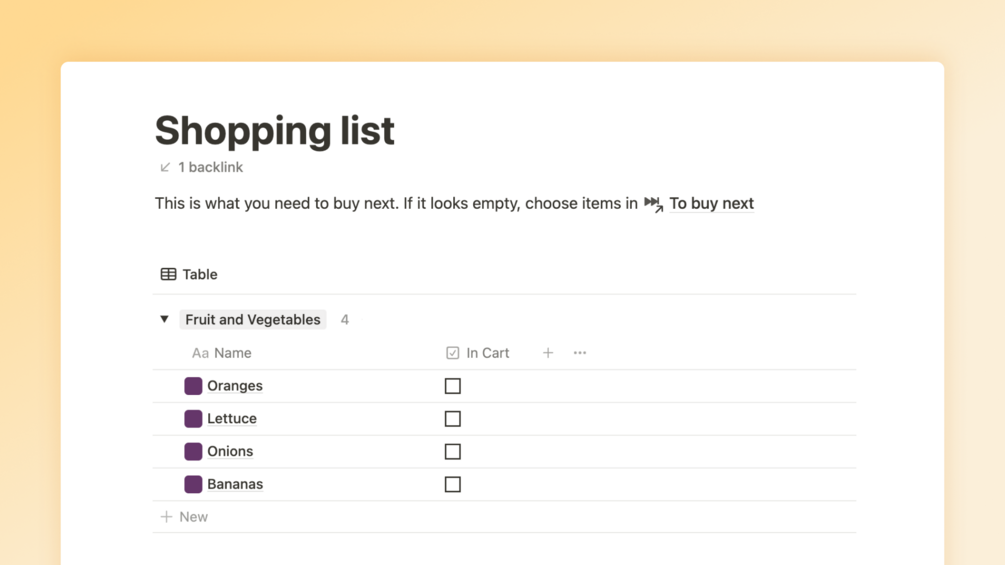Viewport: 1005px width, 565px height.
Task: Click the purple icon beside Lettuce
Action: click(193, 419)
